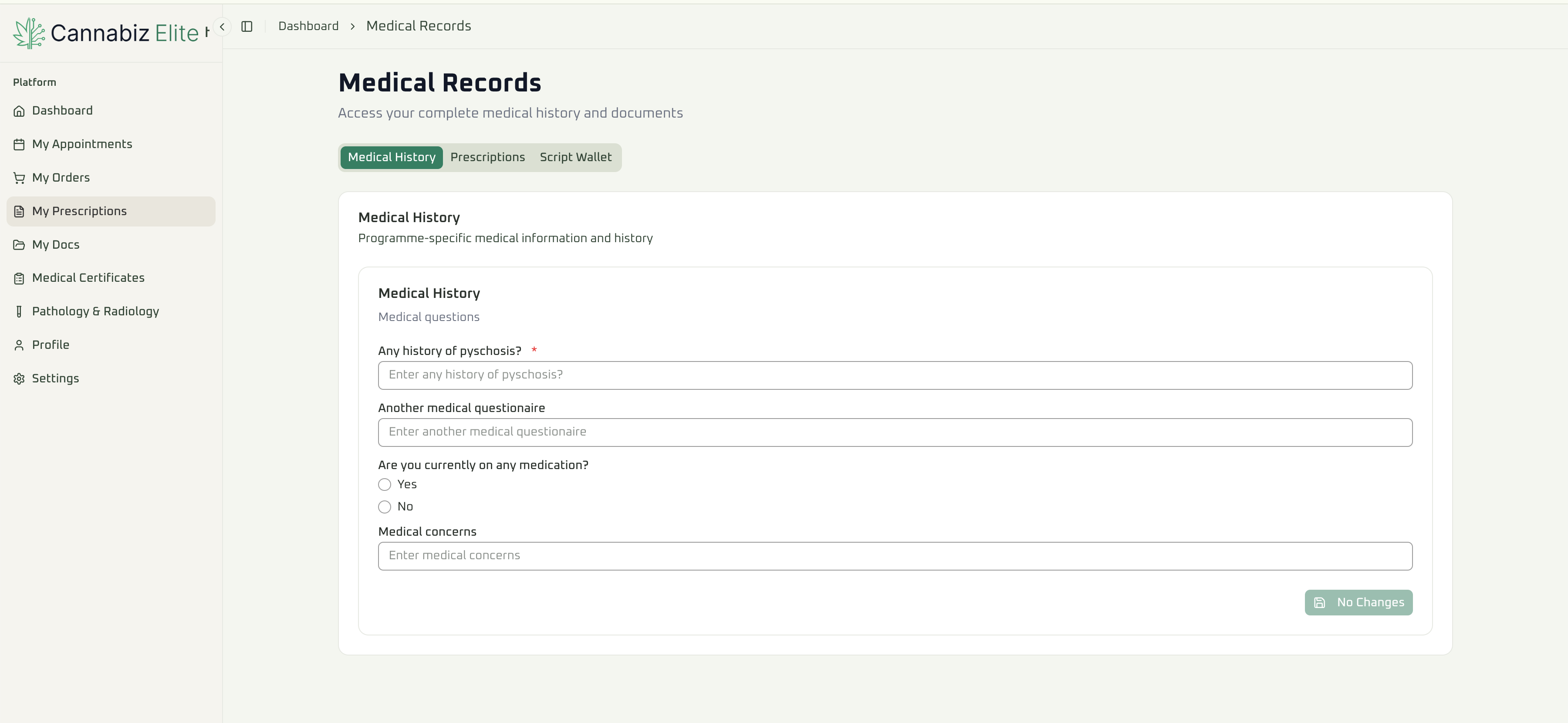This screenshot has width=1568, height=723.
Task: Click the No Changes save button
Action: click(1358, 602)
